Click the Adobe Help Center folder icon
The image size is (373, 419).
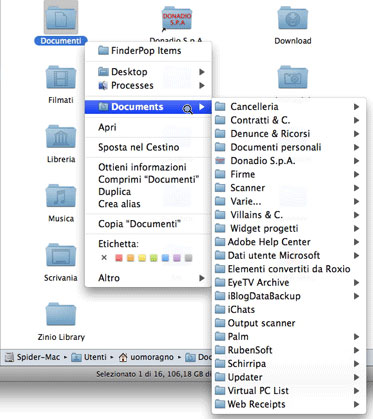(x=220, y=242)
